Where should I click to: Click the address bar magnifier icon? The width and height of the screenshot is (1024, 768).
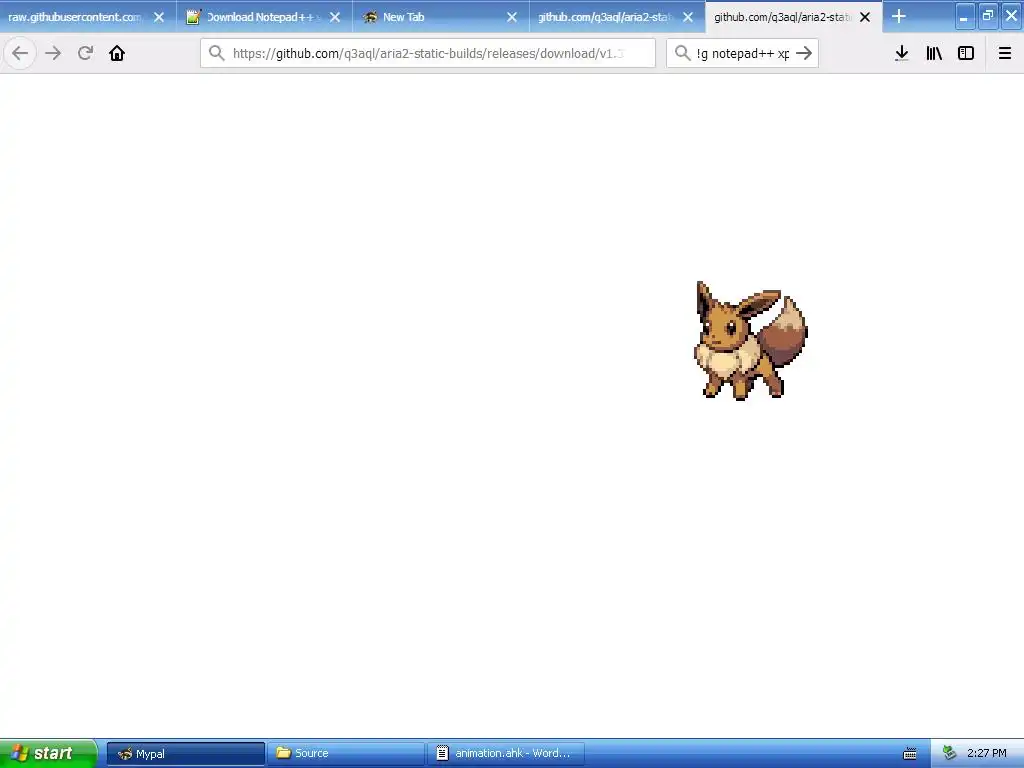coord(217,53)
